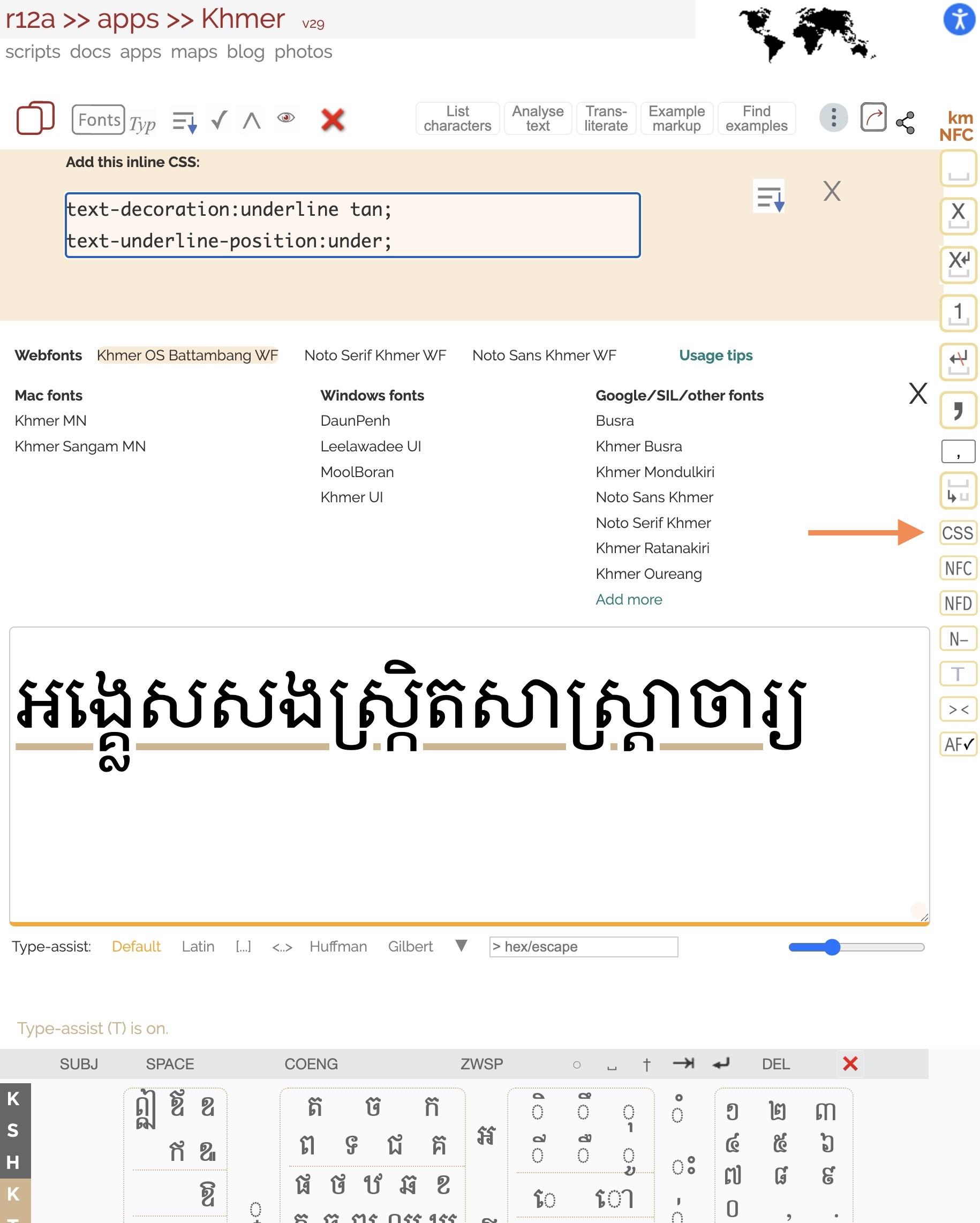Screen dimensions: 980x1223
Task: Toggle the AF✓ button in sidebar
Action: (x=958, y=744)
